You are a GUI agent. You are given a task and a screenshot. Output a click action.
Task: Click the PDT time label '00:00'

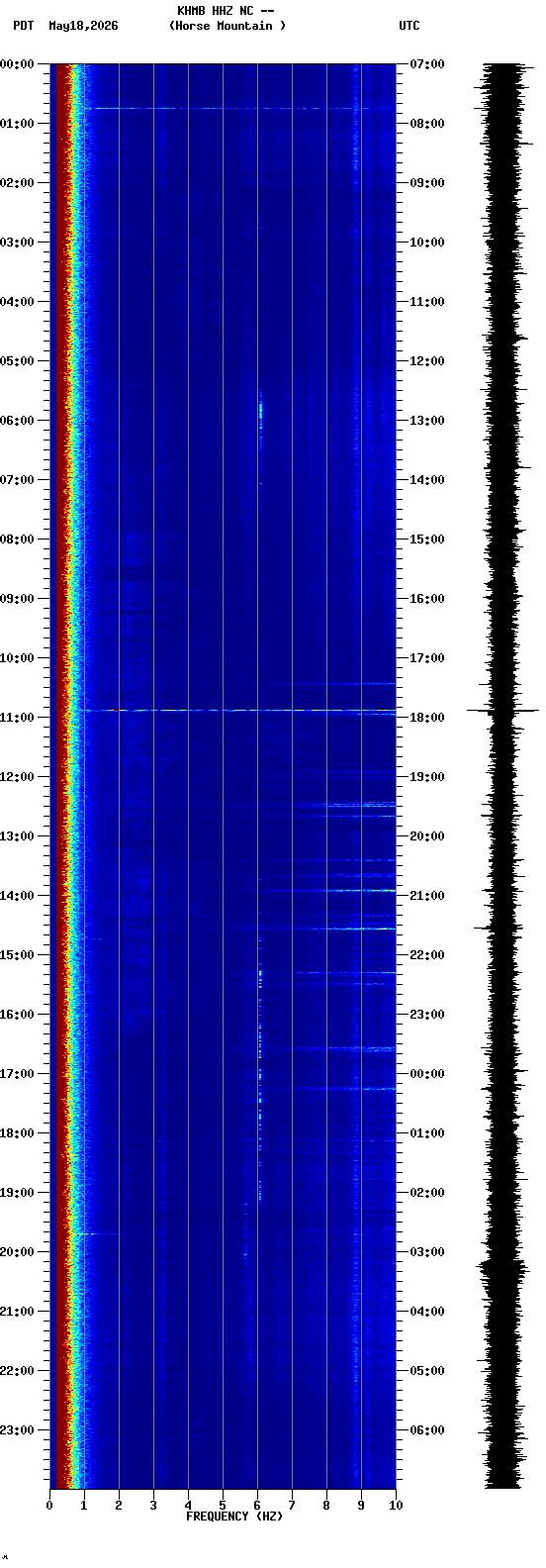(x=17, y=64)
